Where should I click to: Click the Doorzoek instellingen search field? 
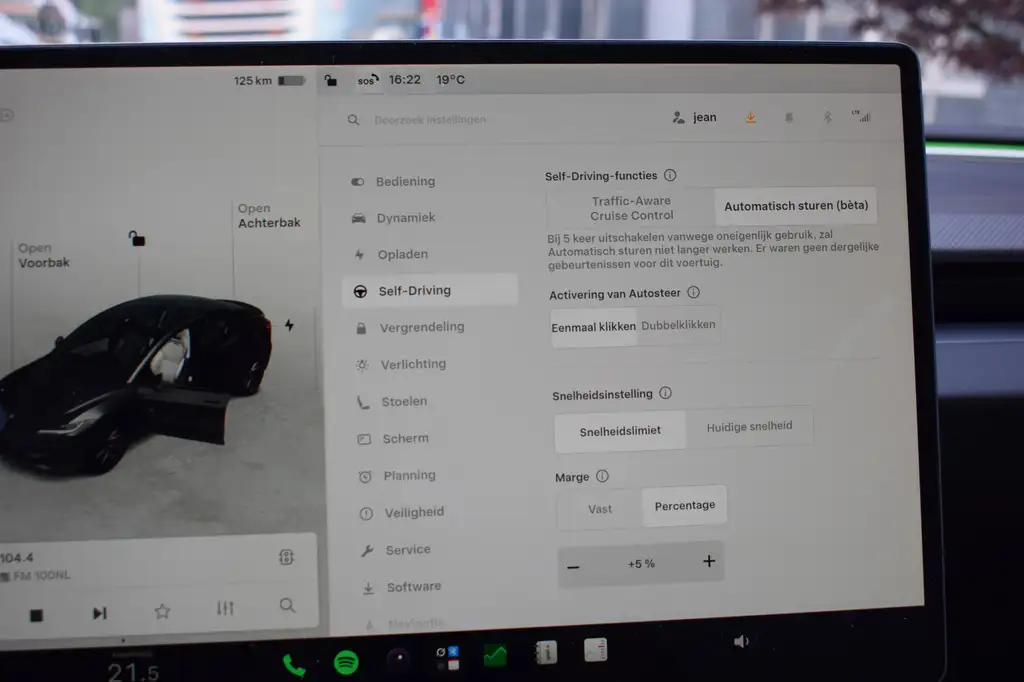click(x=430, y=120)
